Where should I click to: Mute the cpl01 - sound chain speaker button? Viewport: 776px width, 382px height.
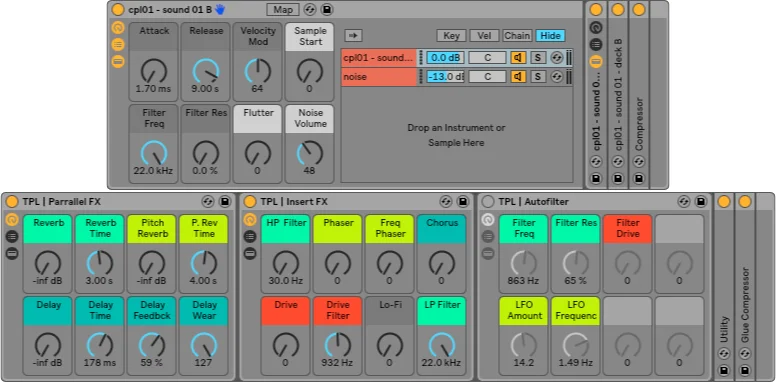[x=518, y=58]
